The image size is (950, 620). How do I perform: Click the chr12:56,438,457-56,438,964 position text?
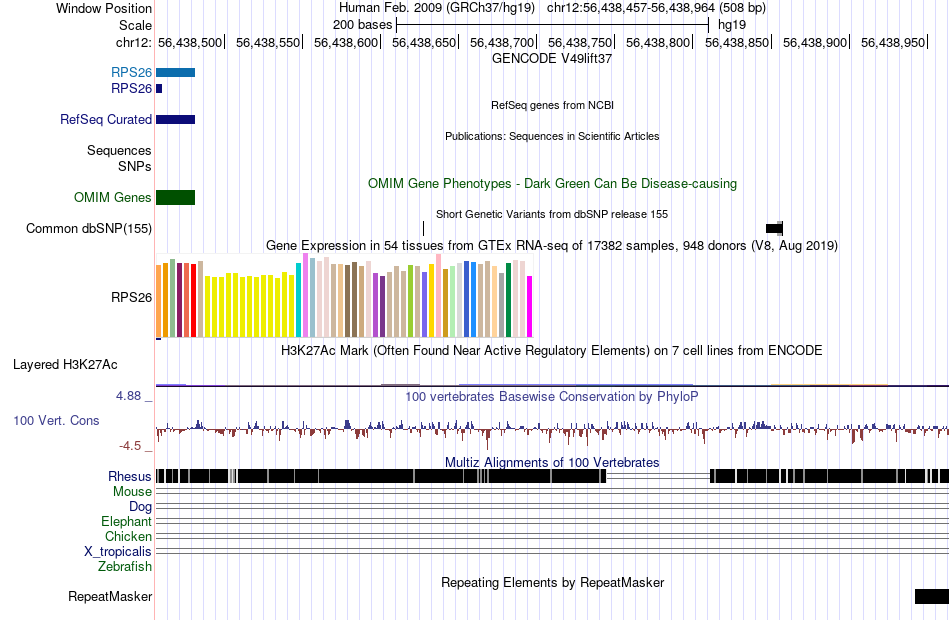(656, 8)
